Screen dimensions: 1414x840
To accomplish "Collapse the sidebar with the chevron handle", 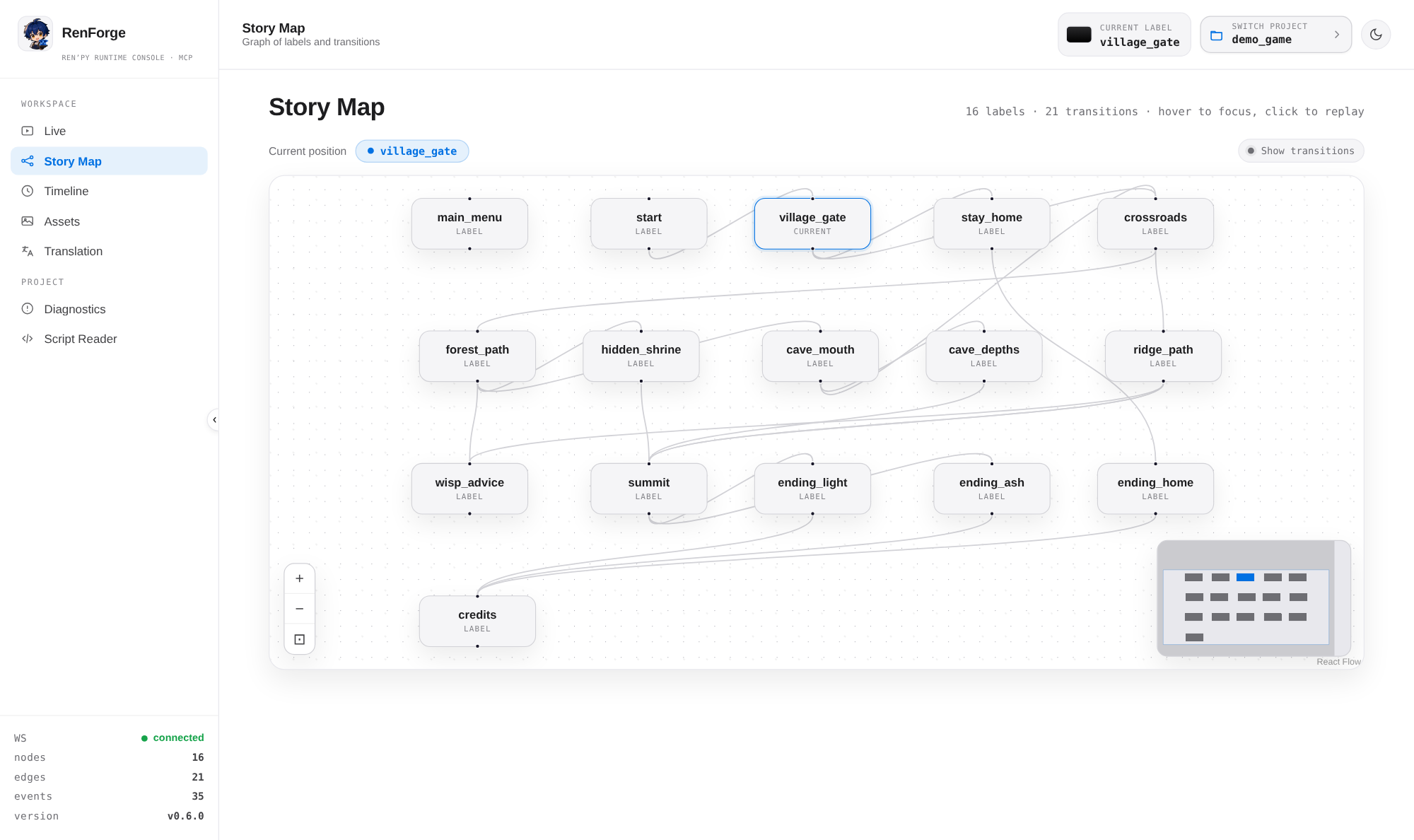I will [x=214, y=420].
